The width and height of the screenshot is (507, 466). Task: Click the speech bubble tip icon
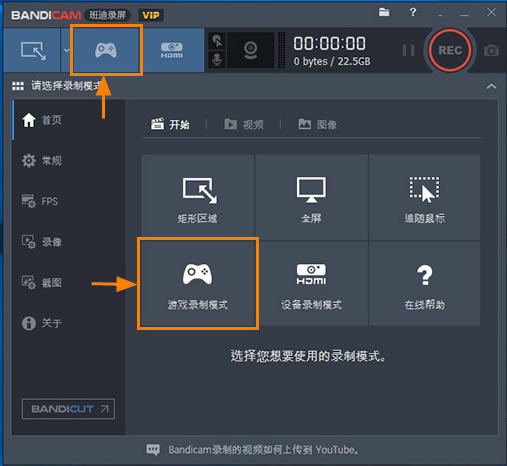(153, 450)
